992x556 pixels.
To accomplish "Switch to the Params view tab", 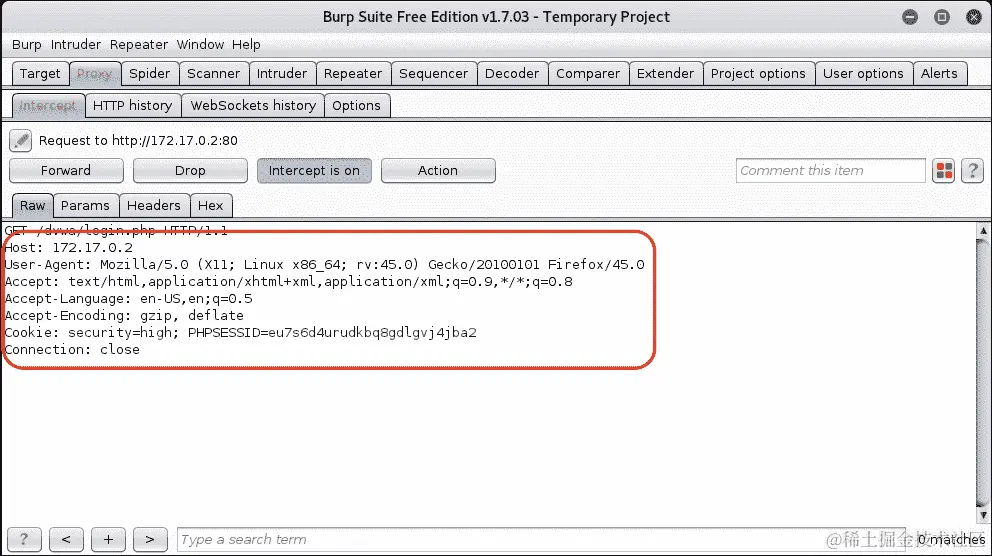I will pyautogui.click(x=85, y=206).
